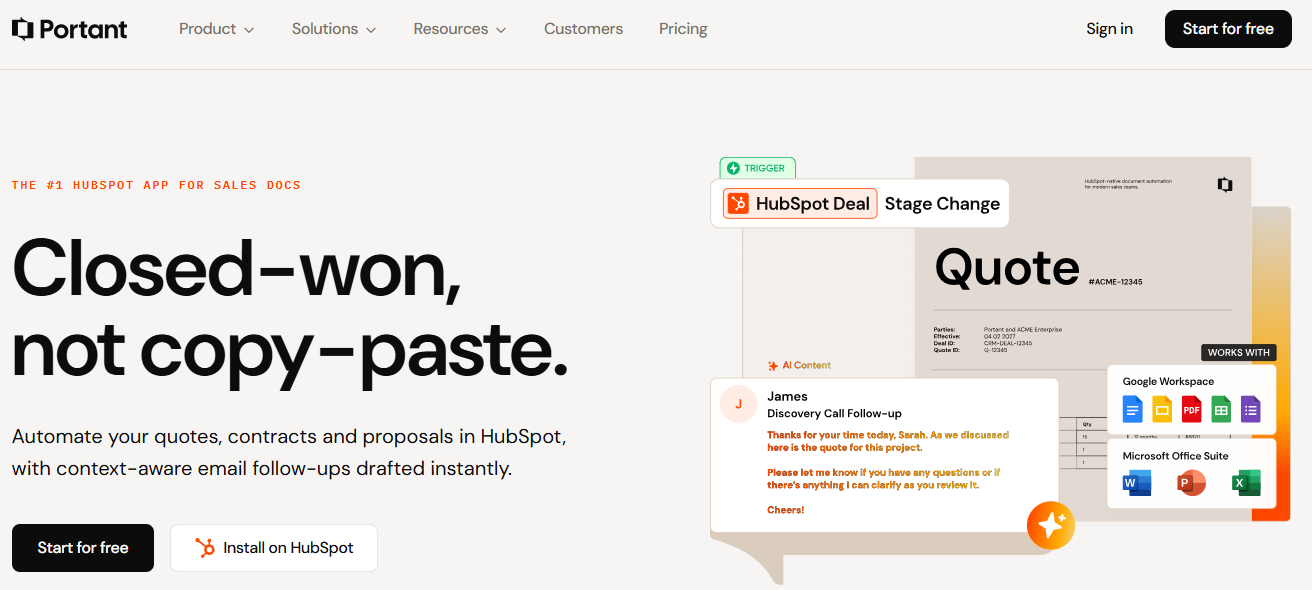Click the WORKS WITH label

click(1239, 353)
